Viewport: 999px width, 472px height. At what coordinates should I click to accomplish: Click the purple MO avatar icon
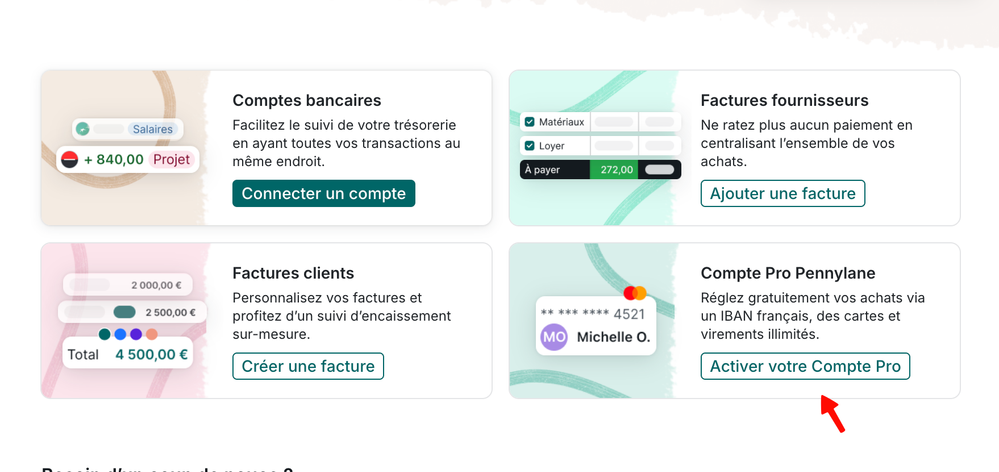point(554,337)
